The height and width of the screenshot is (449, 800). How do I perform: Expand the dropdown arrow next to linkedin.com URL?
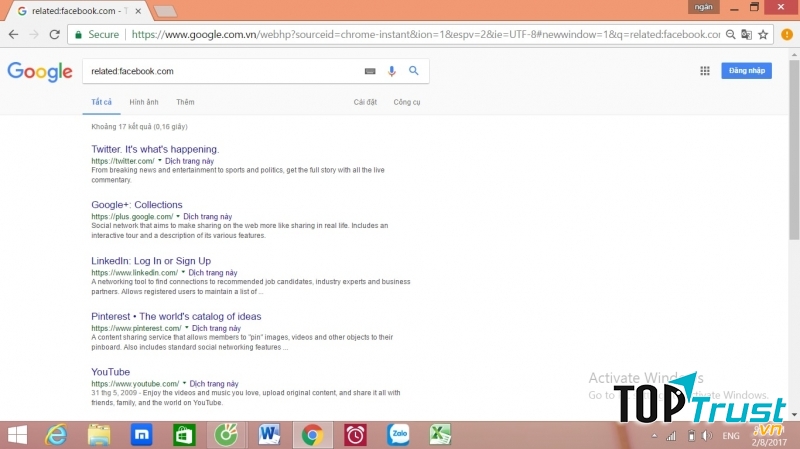tap(183, 272)
